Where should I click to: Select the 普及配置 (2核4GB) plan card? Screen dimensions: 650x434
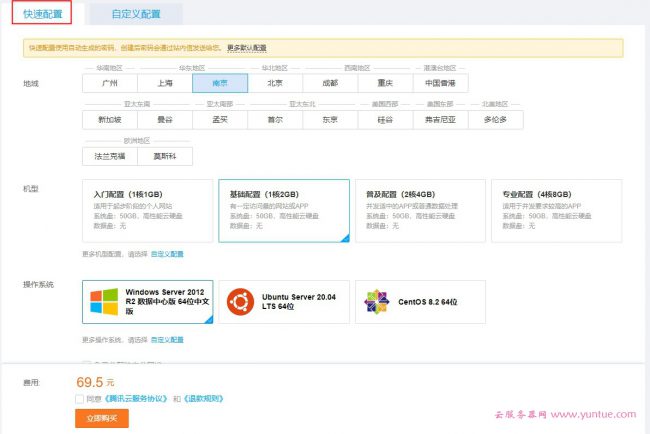tap(420, 211)
